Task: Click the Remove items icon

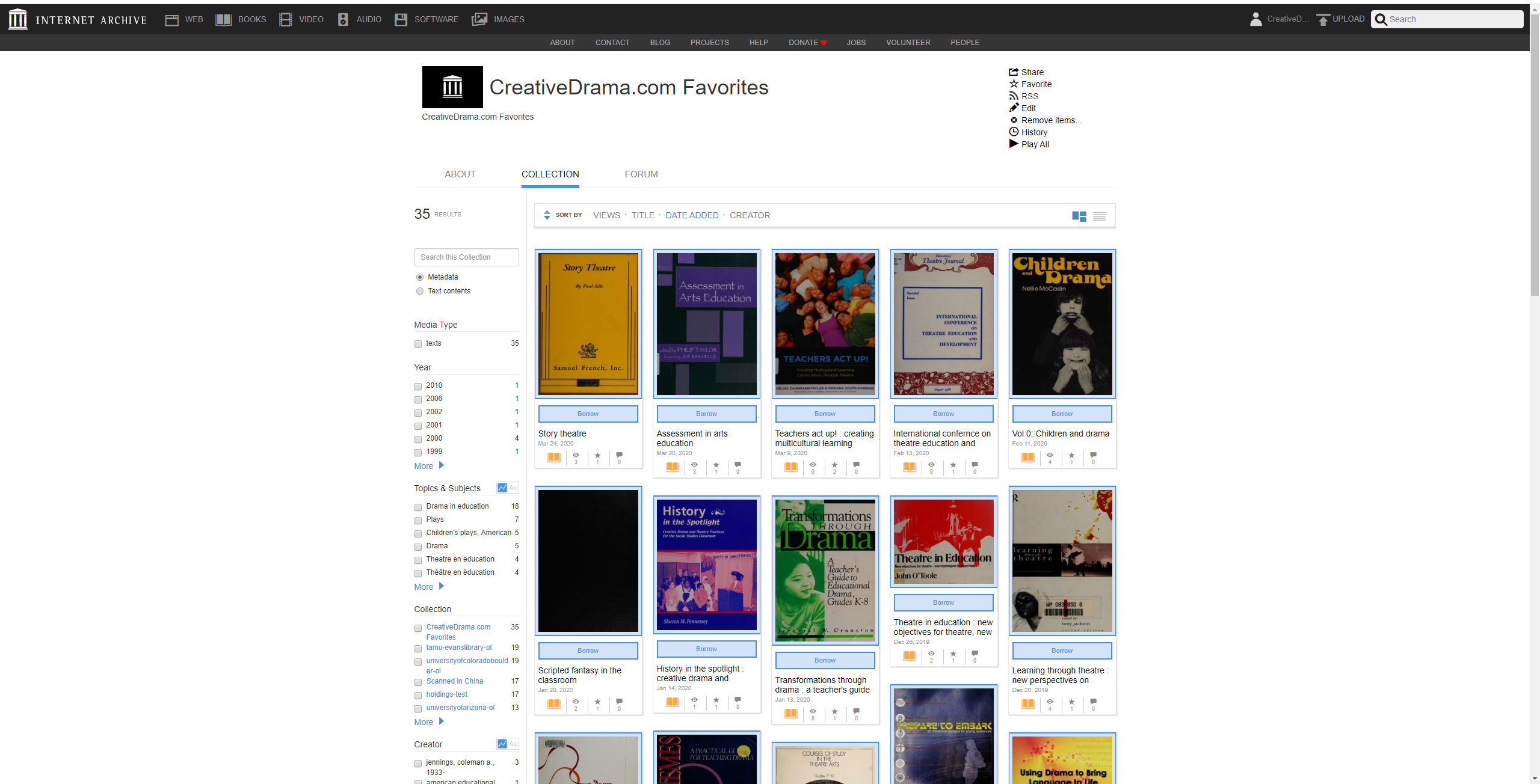Action: tap(1014, 120)
